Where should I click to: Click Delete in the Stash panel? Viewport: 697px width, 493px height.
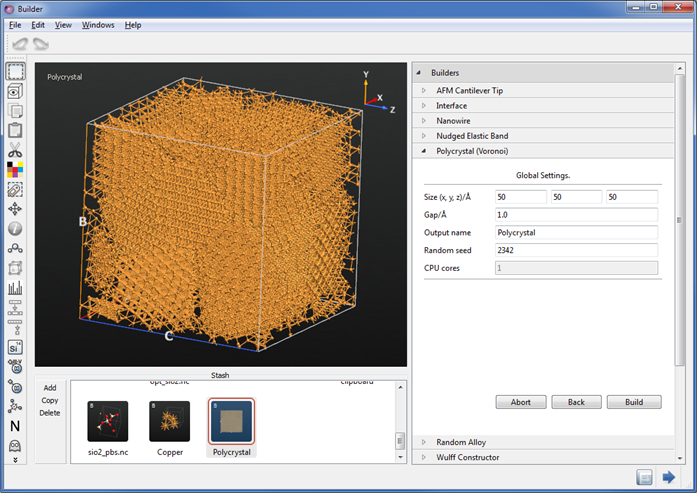click(x=50, y=413)
